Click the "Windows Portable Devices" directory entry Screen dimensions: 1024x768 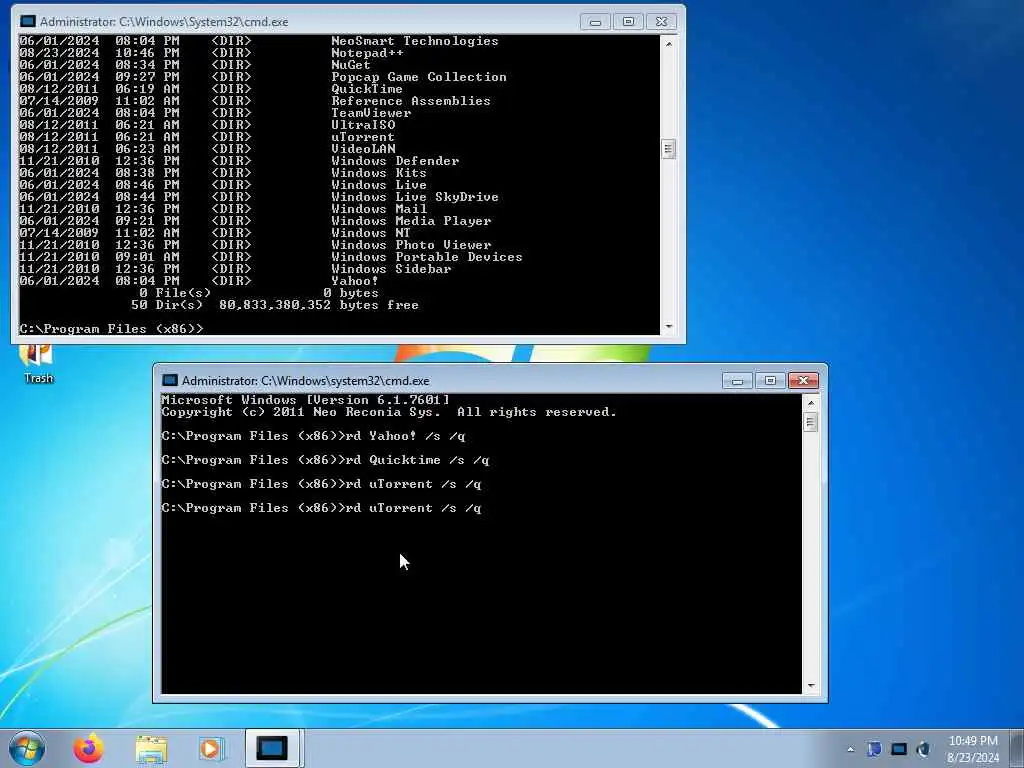click(x=426, y=257)
